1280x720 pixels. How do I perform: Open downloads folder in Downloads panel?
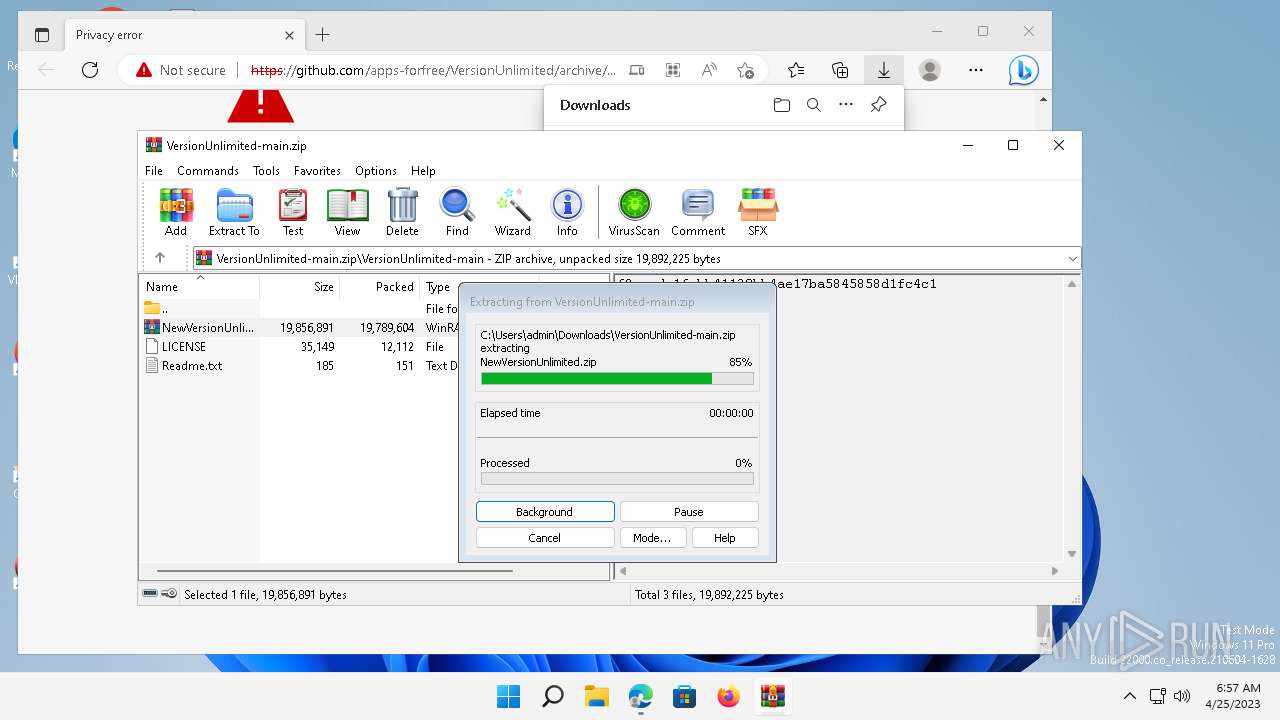coord(782,105)
